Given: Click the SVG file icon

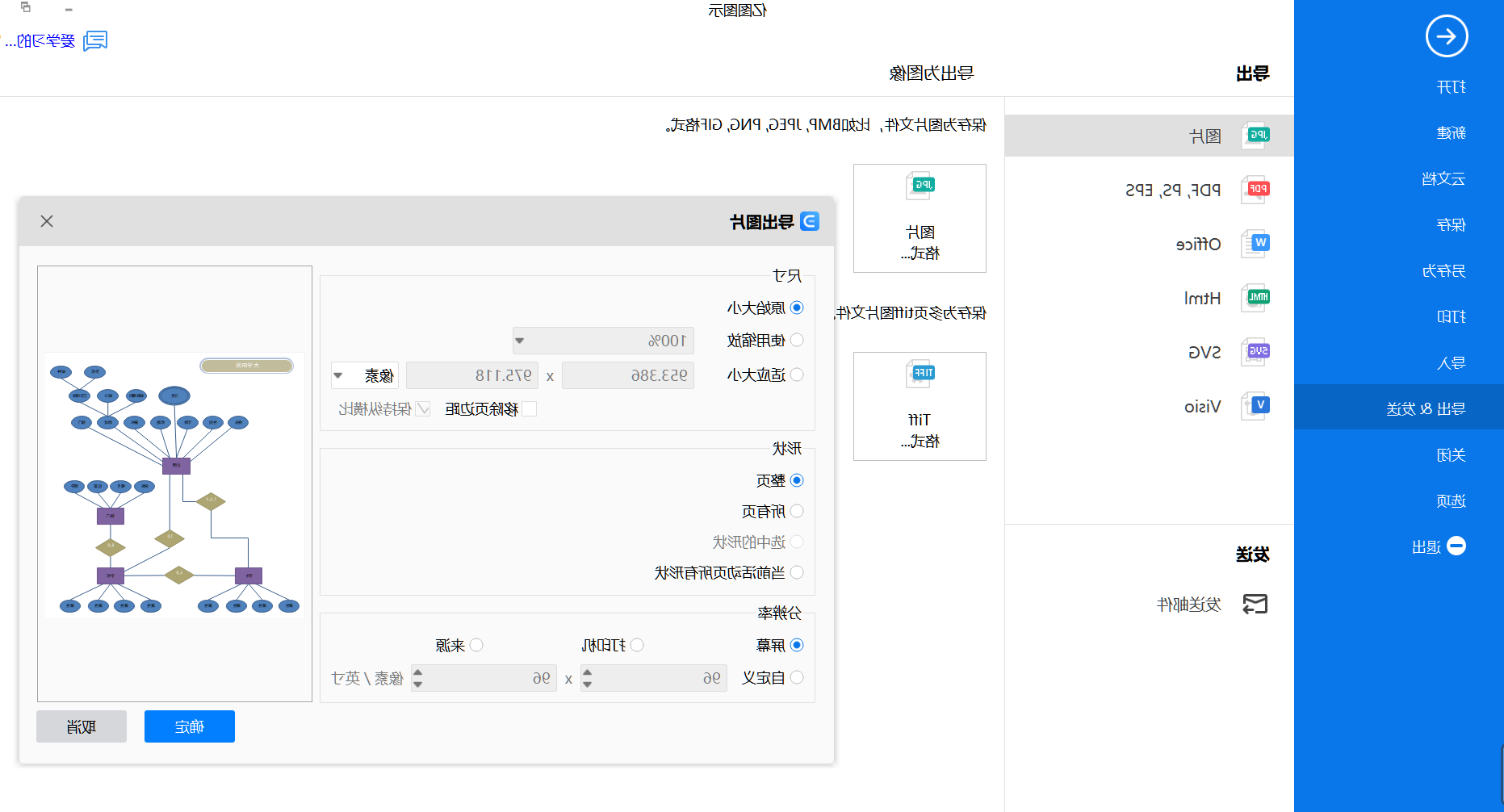Looking at the screenshot, I should pos(1255,352).
